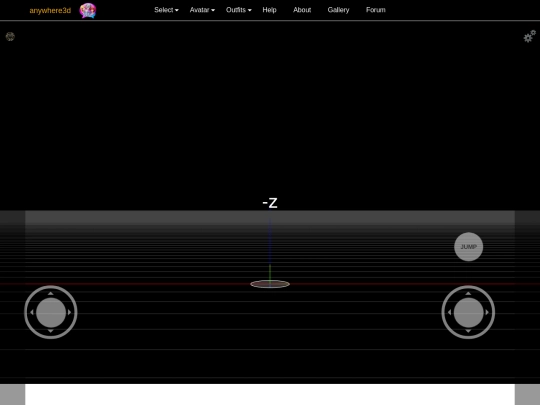
Task: Click left joystick up arrow
Action: point(51,293)
